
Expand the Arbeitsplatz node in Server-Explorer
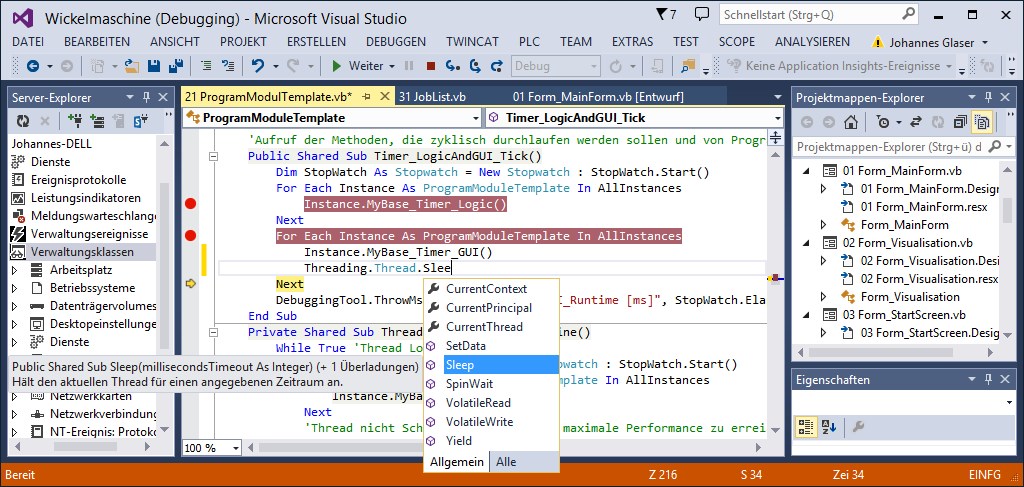(14, 270)
